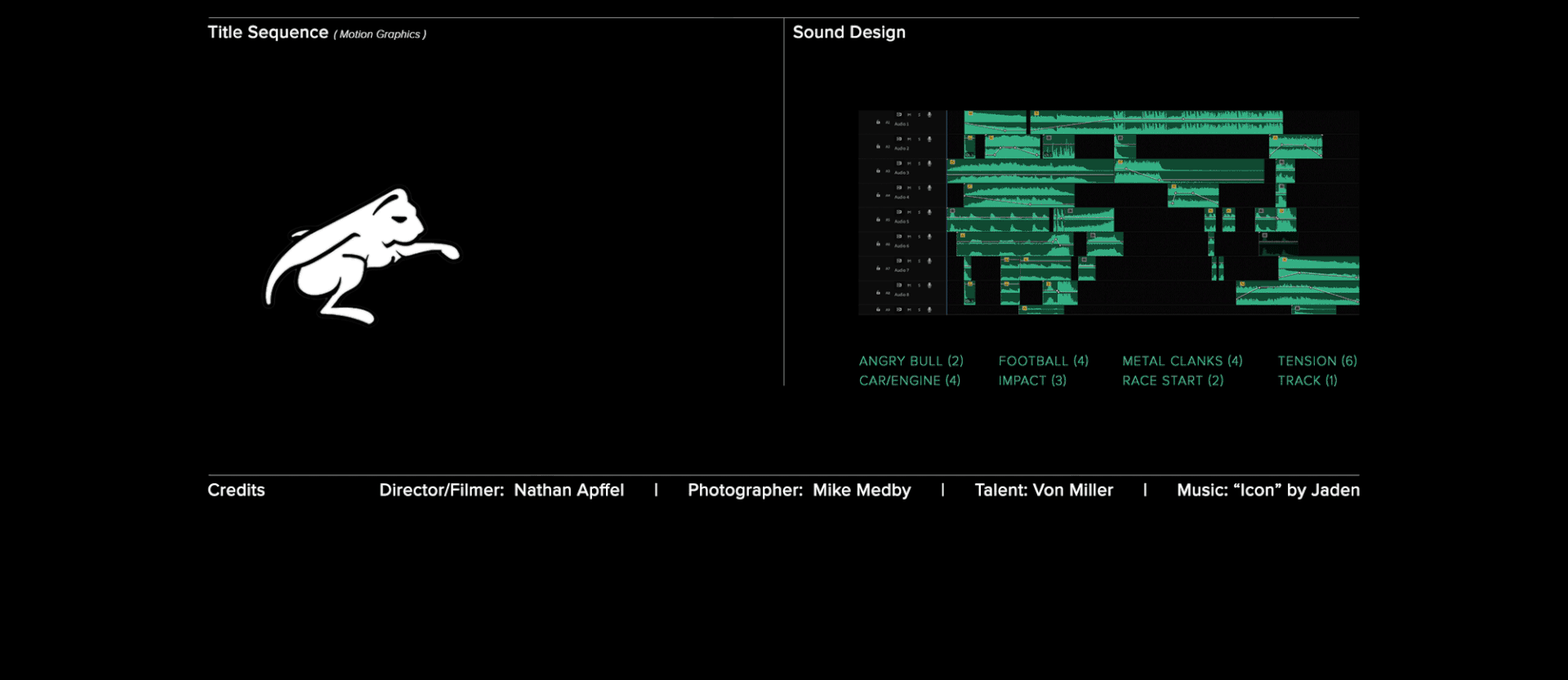Viewport: 1568px width, 680px height.
Task: Select the long second clip on Audio 1
Action: (x=1156, y=122)
